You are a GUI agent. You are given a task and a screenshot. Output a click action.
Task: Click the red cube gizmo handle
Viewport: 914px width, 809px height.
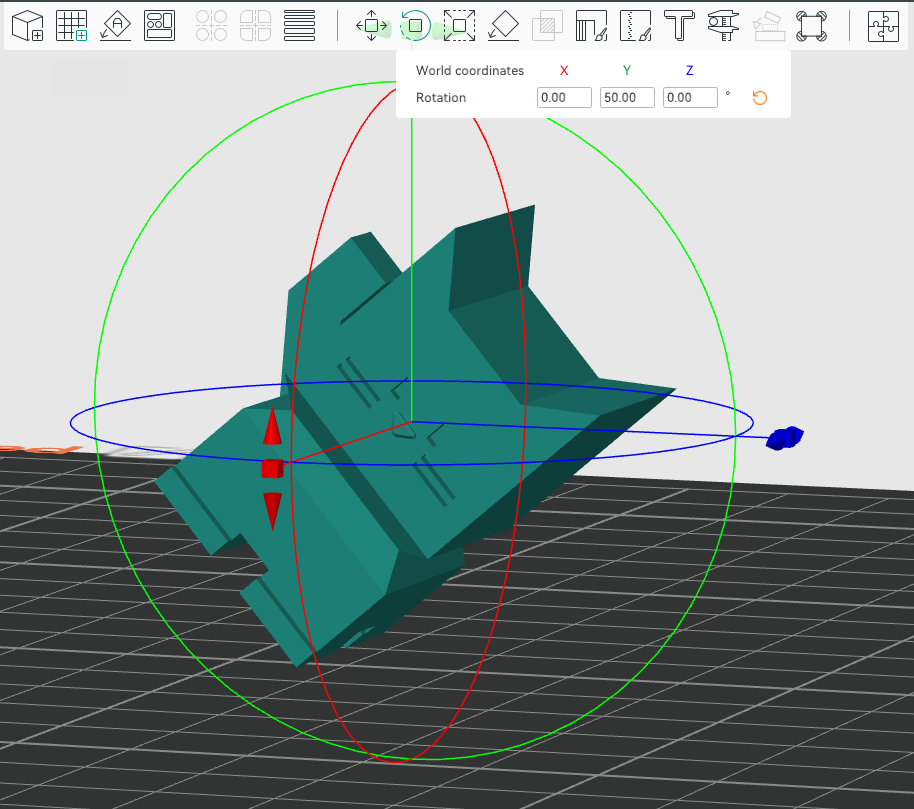pyautogui.click(x=272, y=468)
